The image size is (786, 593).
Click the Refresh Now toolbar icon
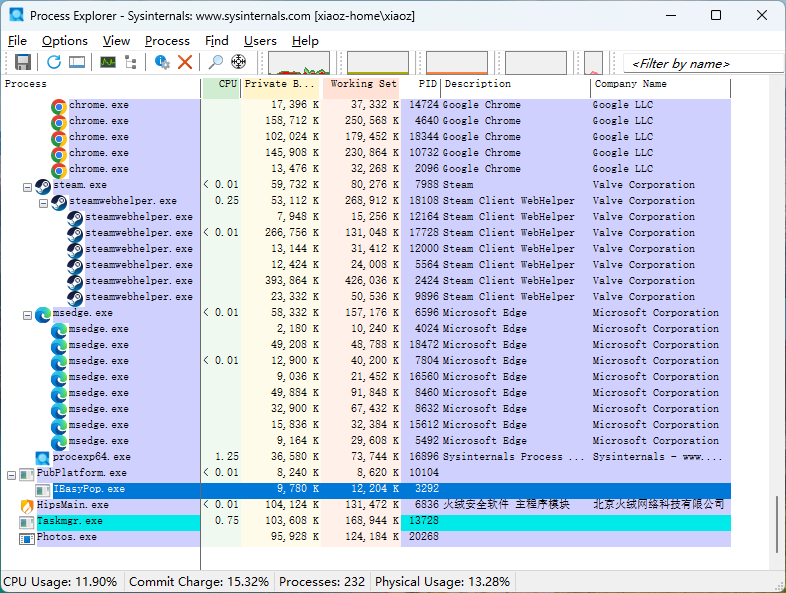tap(54, 62)
